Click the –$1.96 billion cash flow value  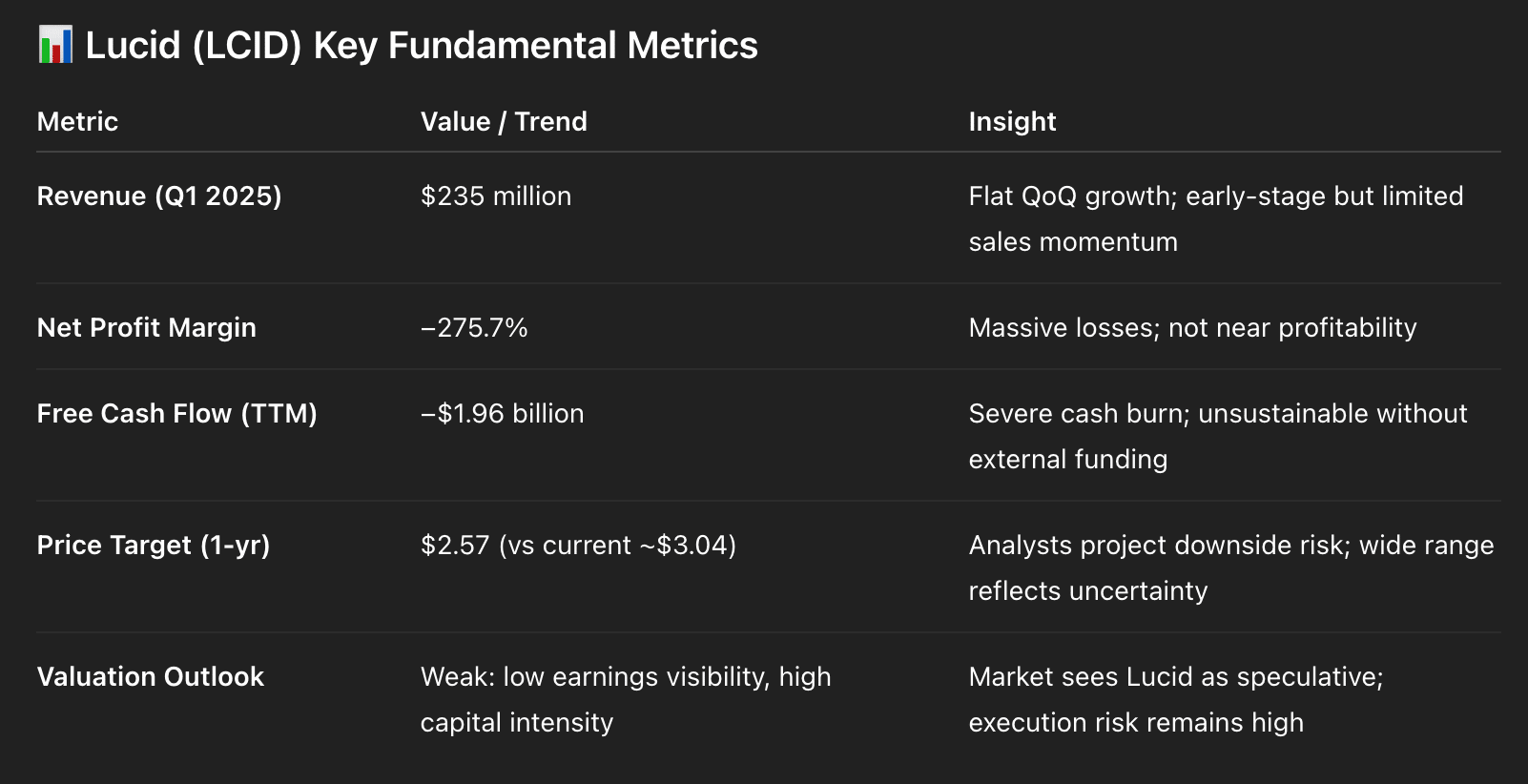click(x=502, y=413)
